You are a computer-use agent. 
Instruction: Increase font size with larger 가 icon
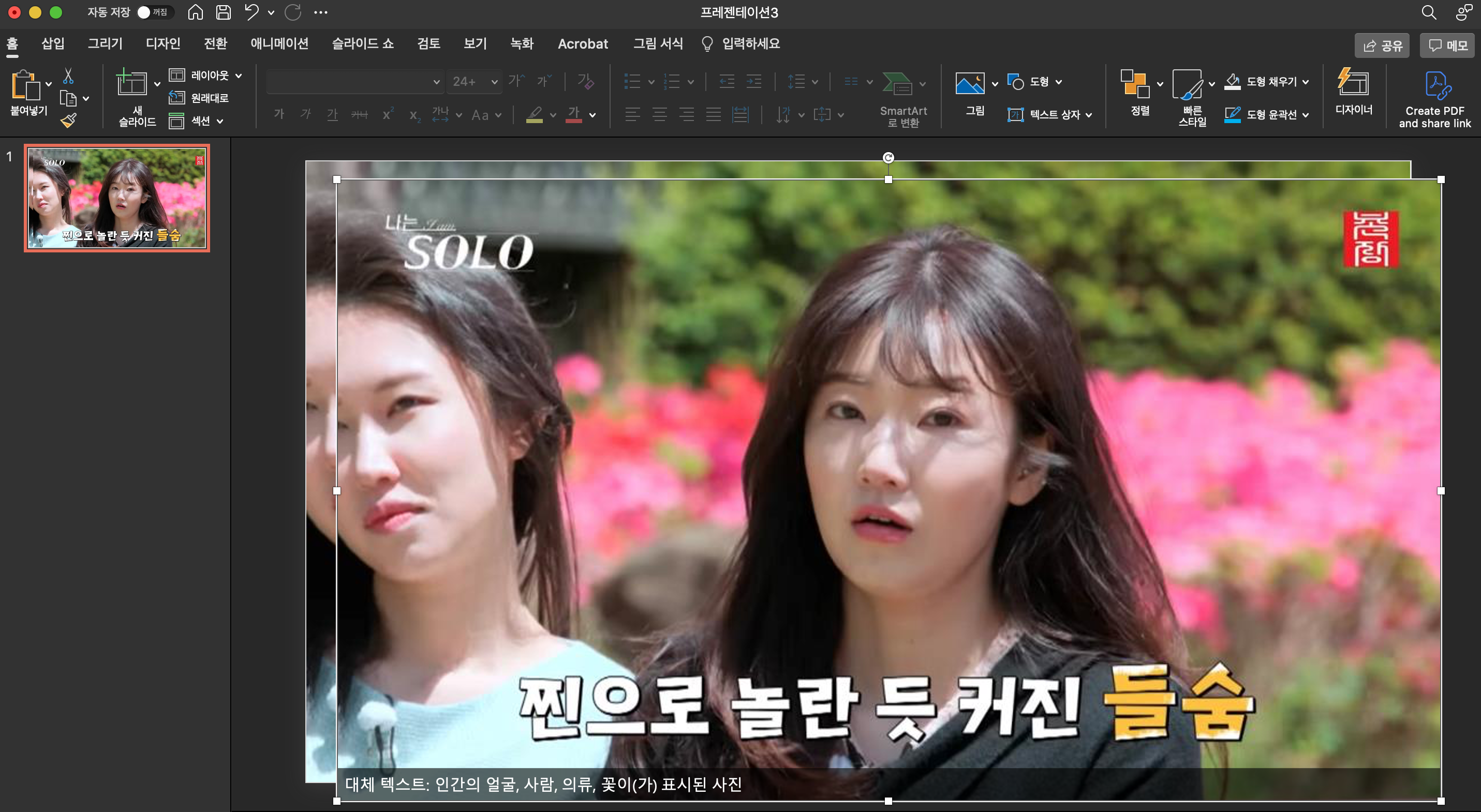pos(516,81)
